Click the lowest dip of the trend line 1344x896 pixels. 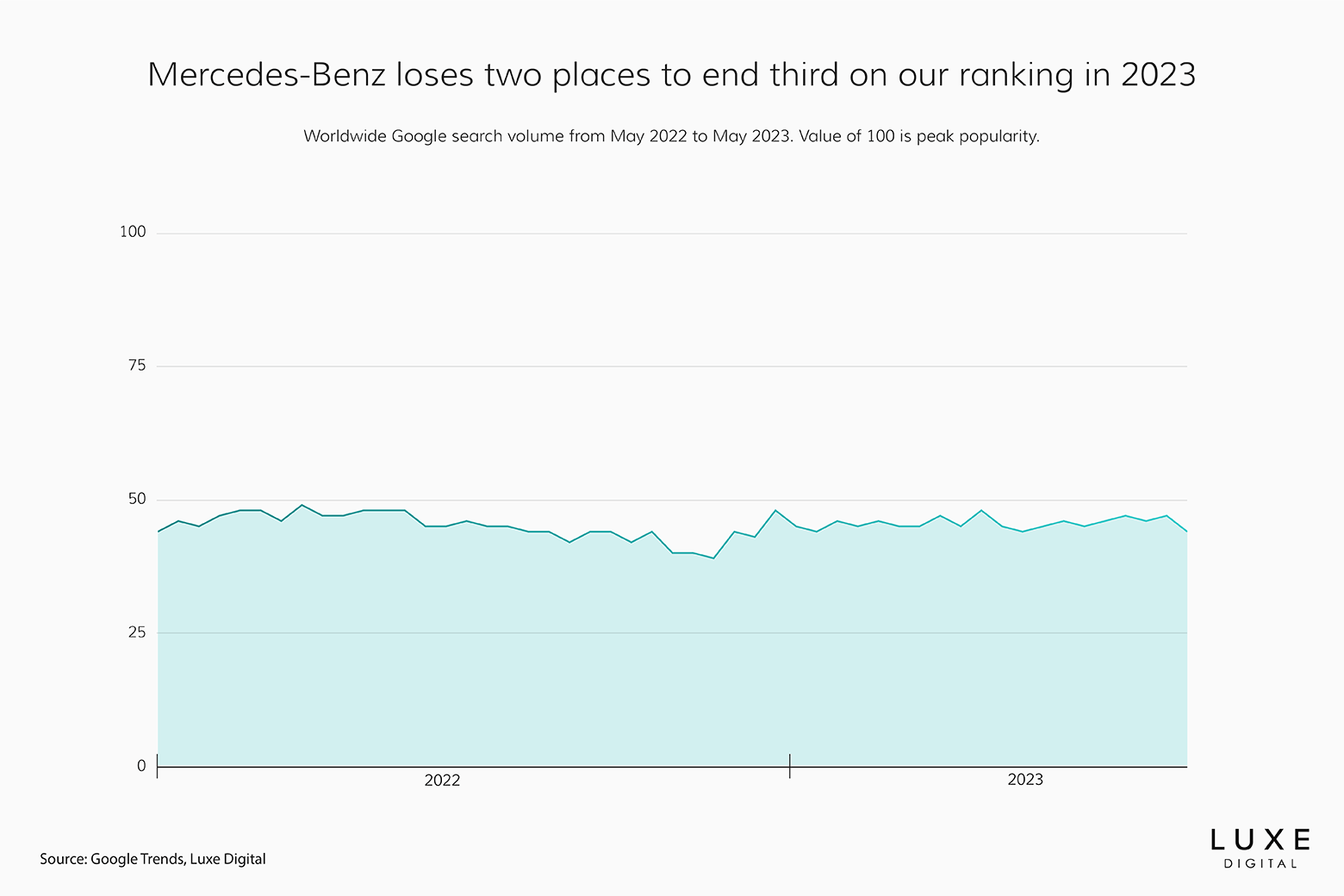[713, 558]
